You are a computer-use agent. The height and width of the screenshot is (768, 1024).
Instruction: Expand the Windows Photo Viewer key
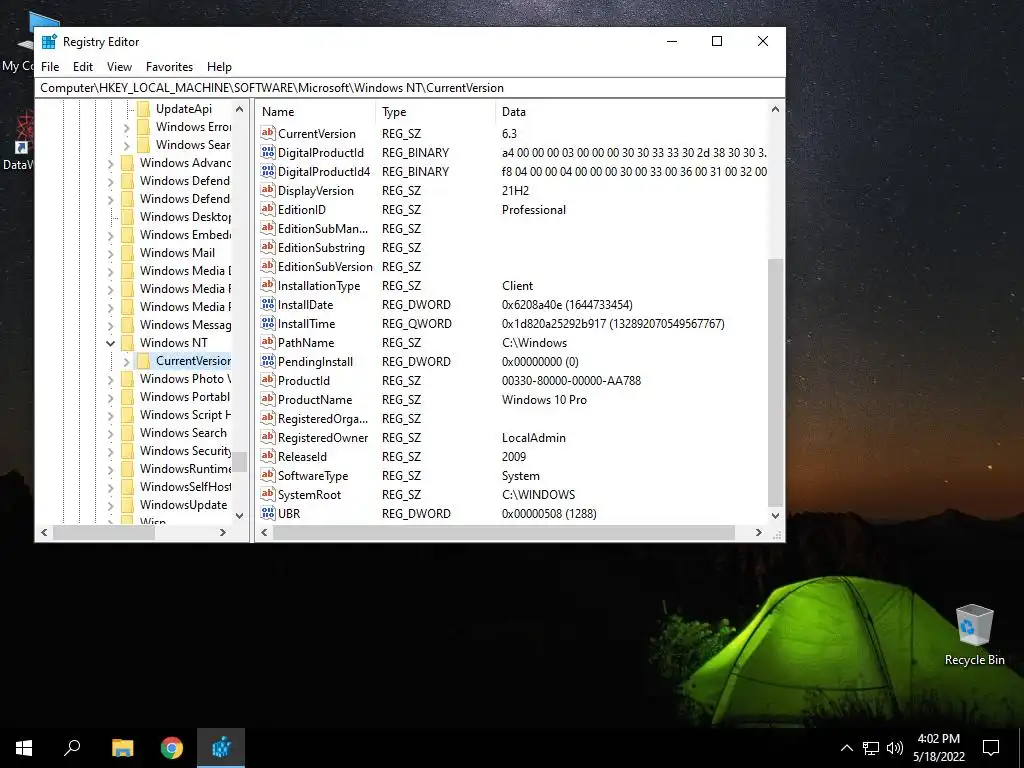pos(110,379)
